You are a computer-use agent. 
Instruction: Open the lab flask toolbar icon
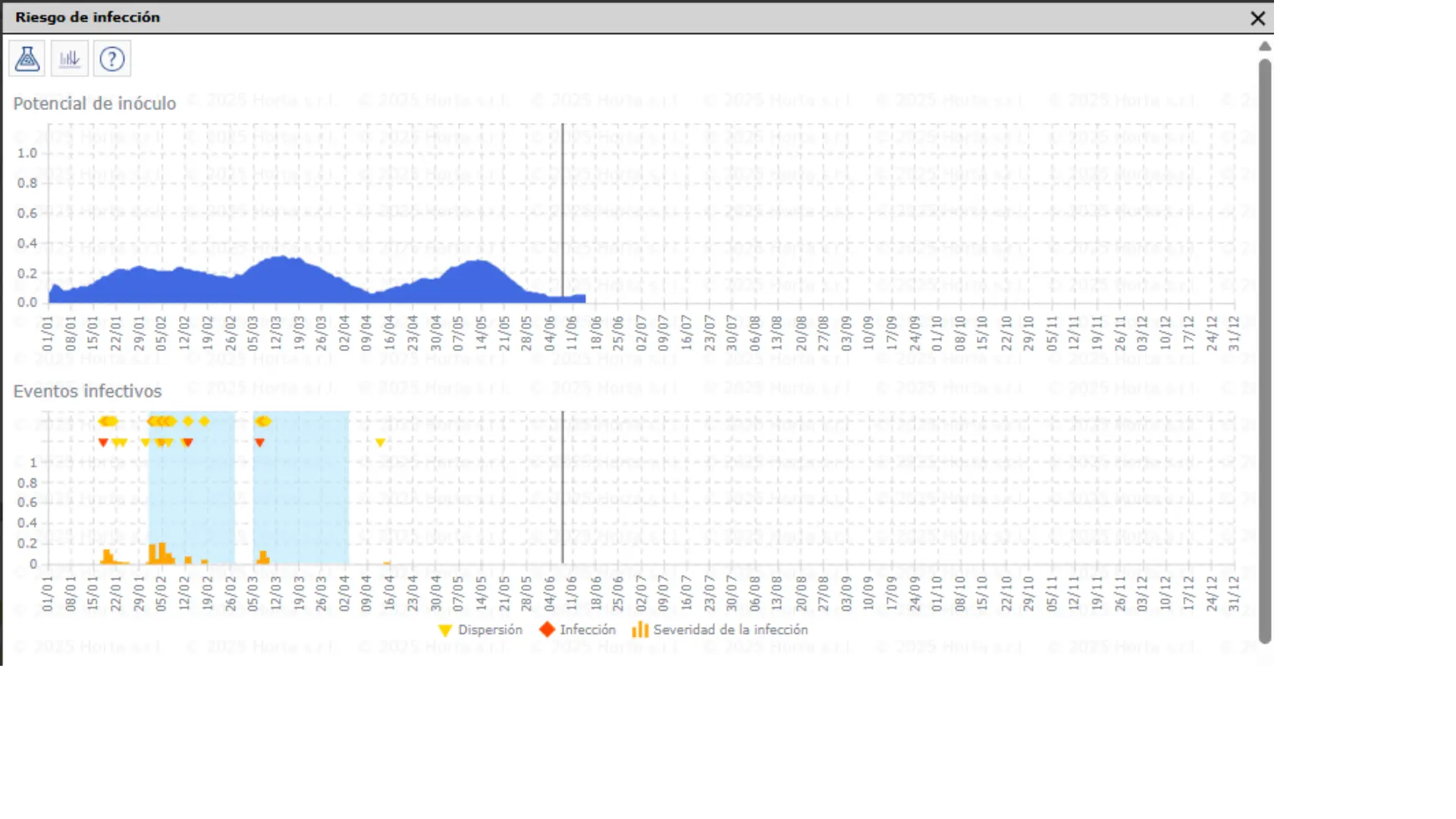[x=27, y=58]
